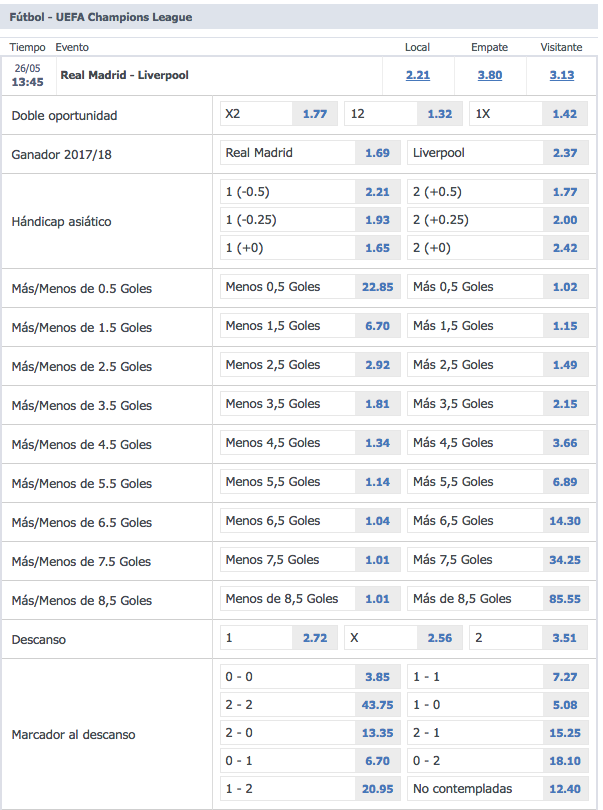Choose 1X double chance at 1.42
Viewport: 603px width, 810px height.
564,114
